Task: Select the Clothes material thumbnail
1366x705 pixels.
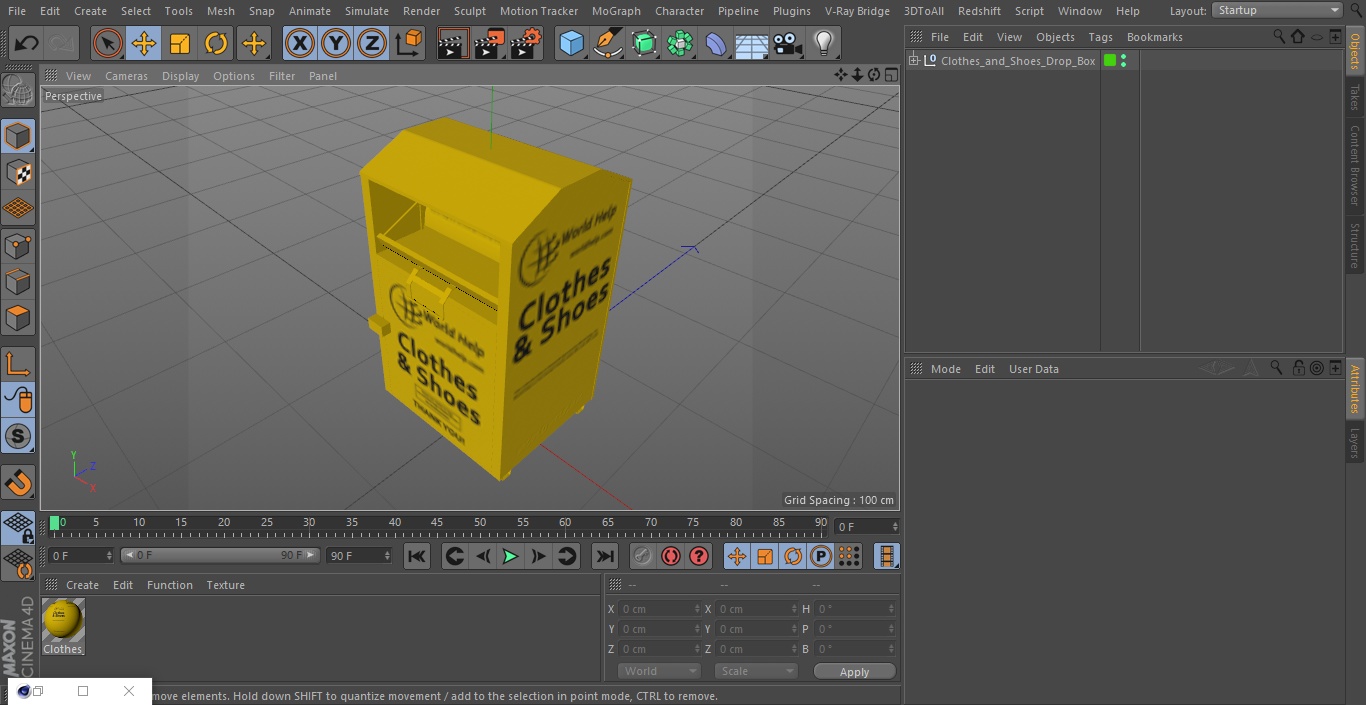Action: point(63,620)
